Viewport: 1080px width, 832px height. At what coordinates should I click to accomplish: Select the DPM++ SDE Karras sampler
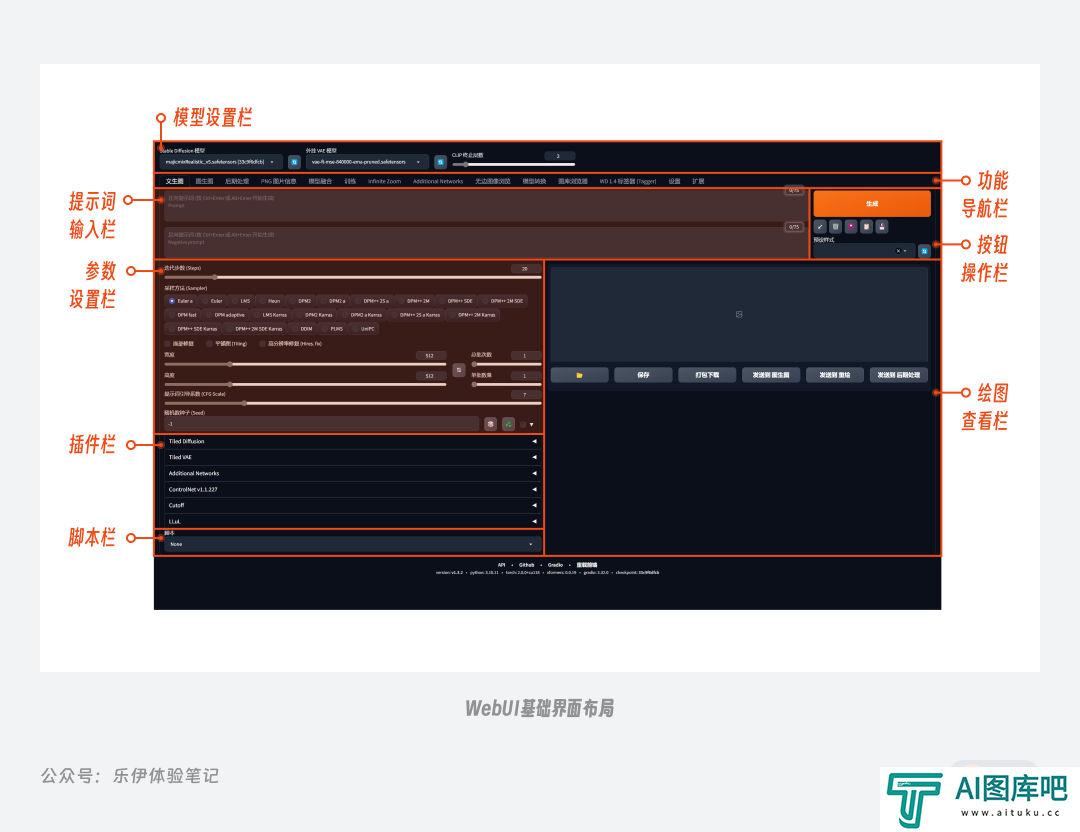(x=194, y=329)
